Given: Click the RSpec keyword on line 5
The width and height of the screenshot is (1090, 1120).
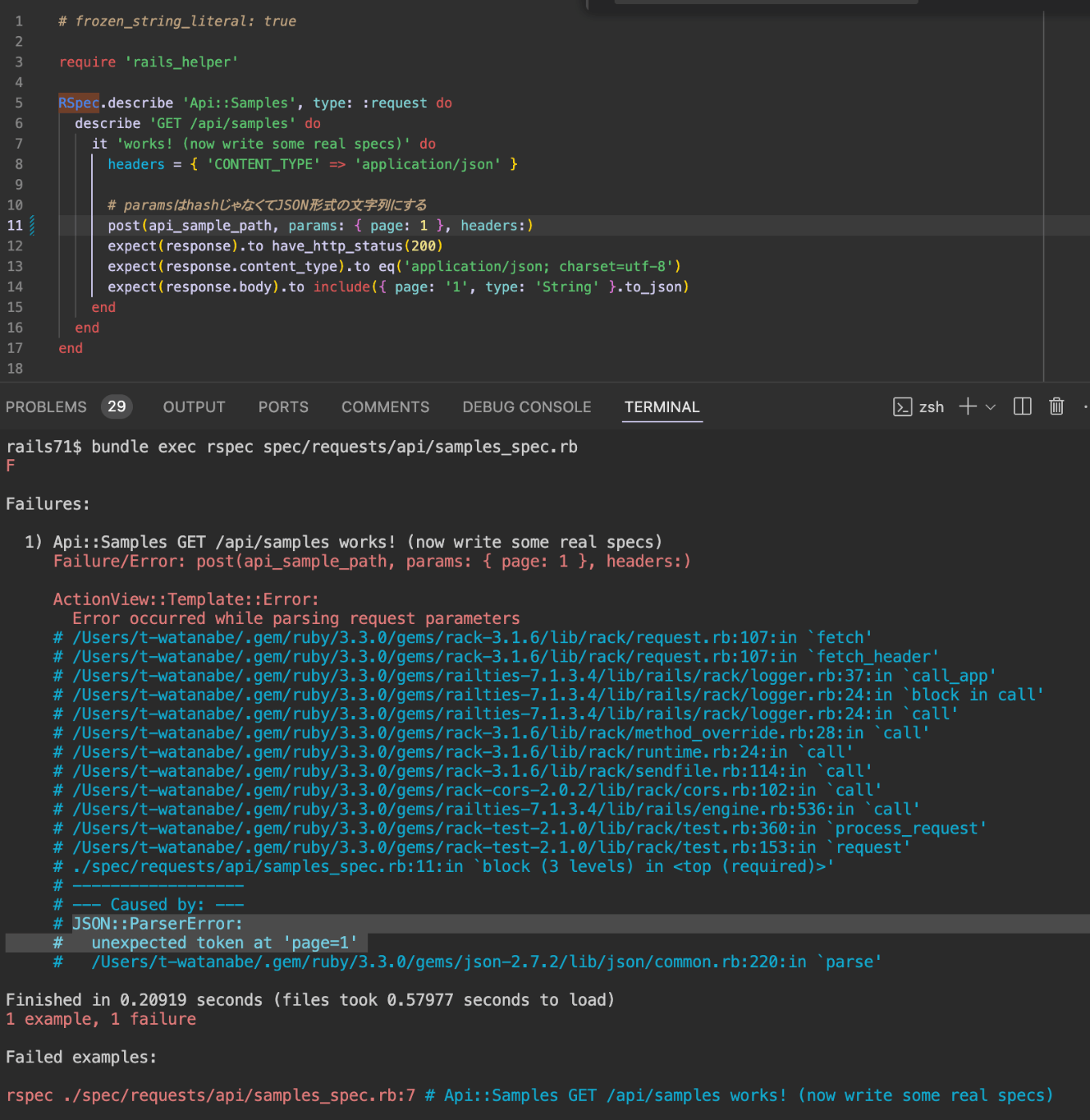Looking at the screenshot, I should (x=78, y=103).
